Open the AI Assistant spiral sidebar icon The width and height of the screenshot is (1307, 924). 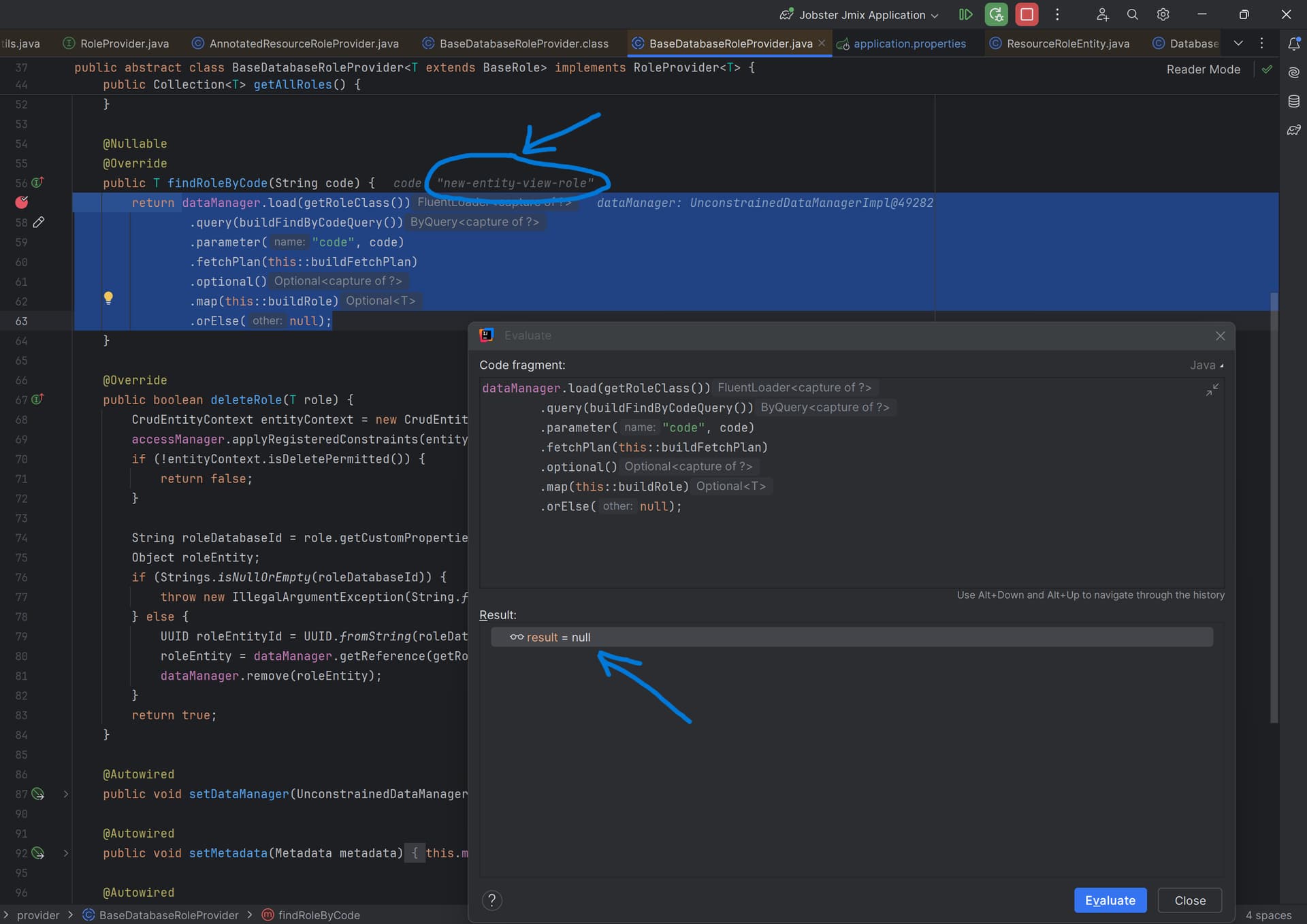[x=1293, y=72]
